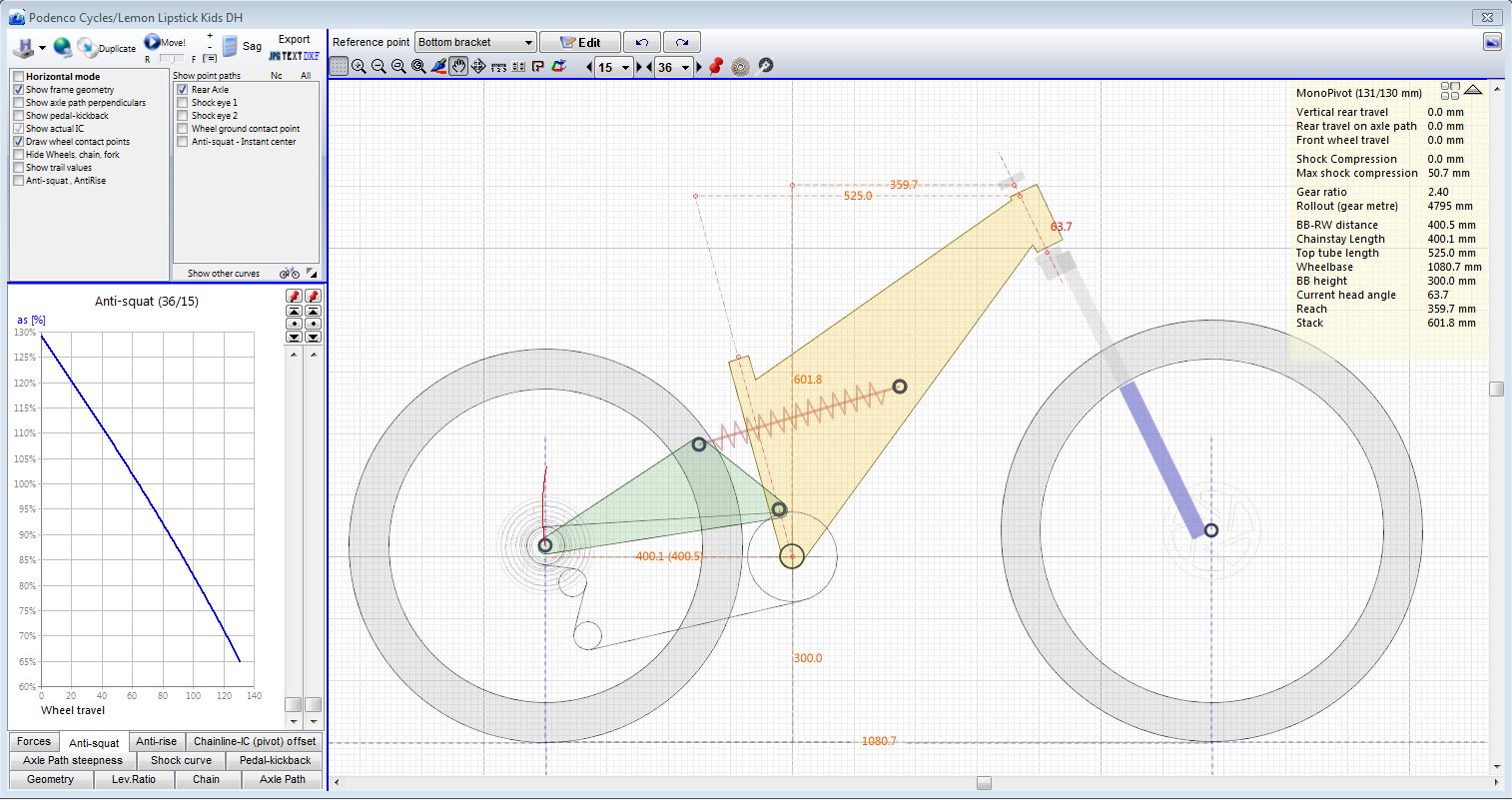Switch to the Forces tab
The width and height of the screenshot is (1512, 800).
click(34, 741)
